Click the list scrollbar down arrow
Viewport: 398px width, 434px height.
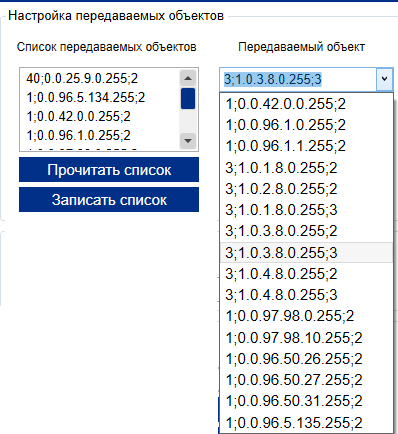(x=188, y=141)
